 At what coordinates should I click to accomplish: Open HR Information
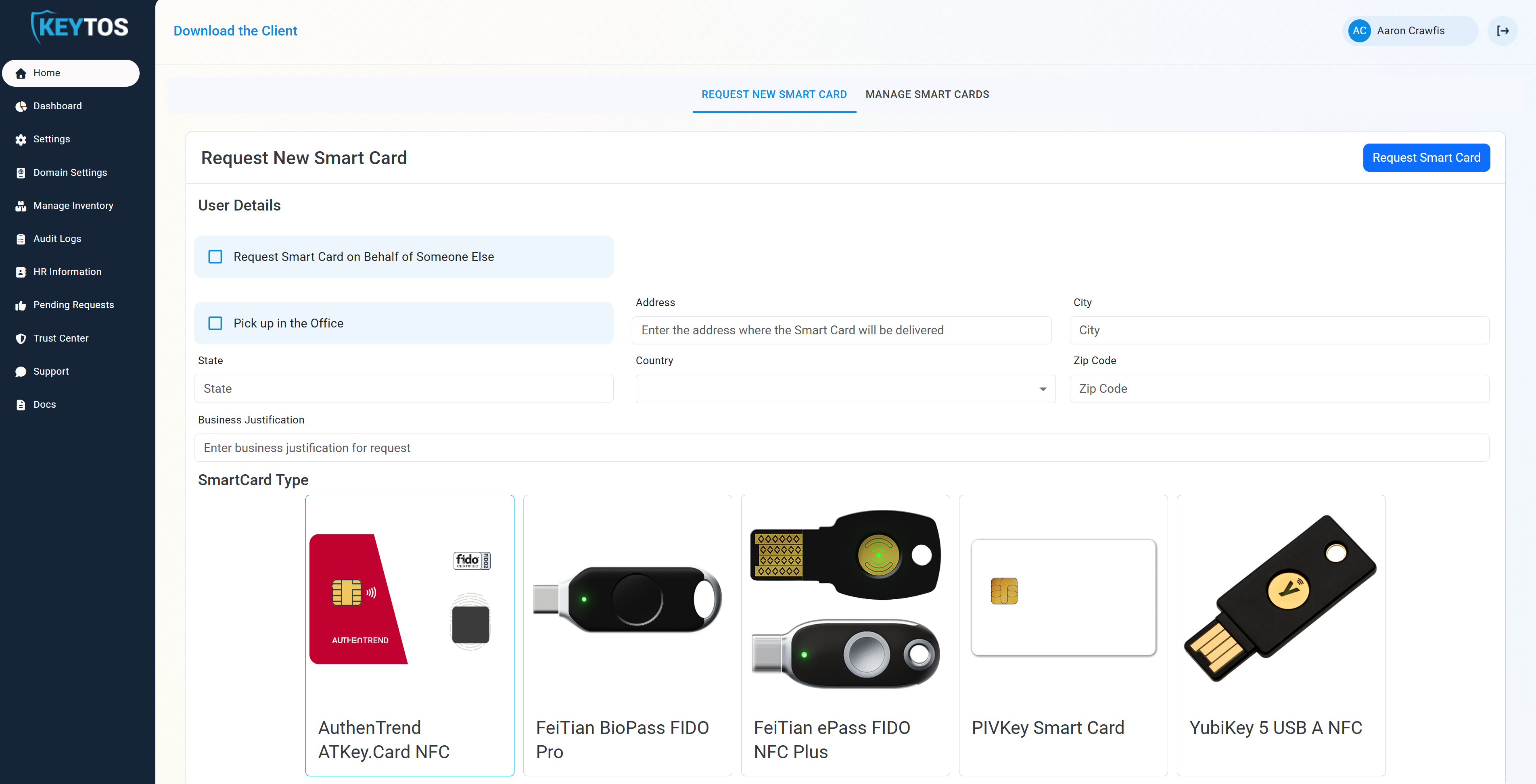point(67,271)
